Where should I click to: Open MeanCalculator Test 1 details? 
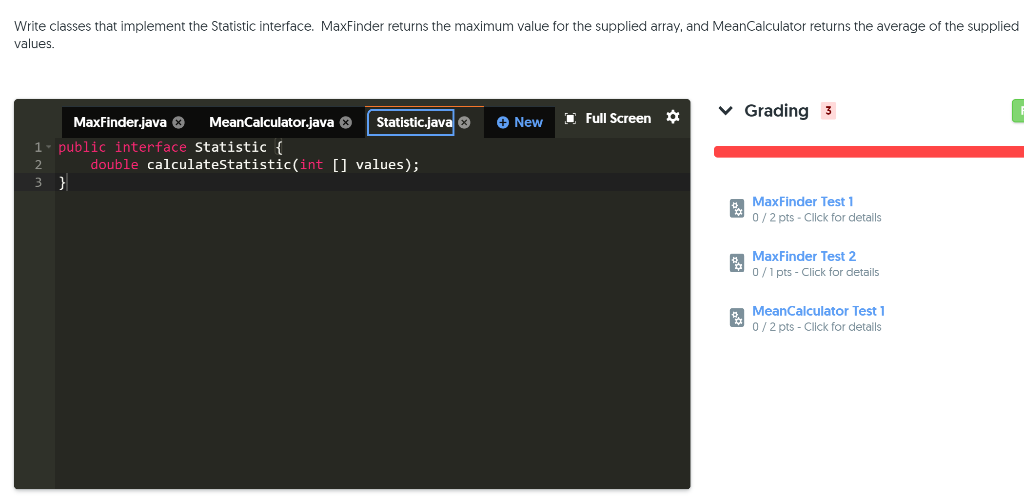(818, 311)
